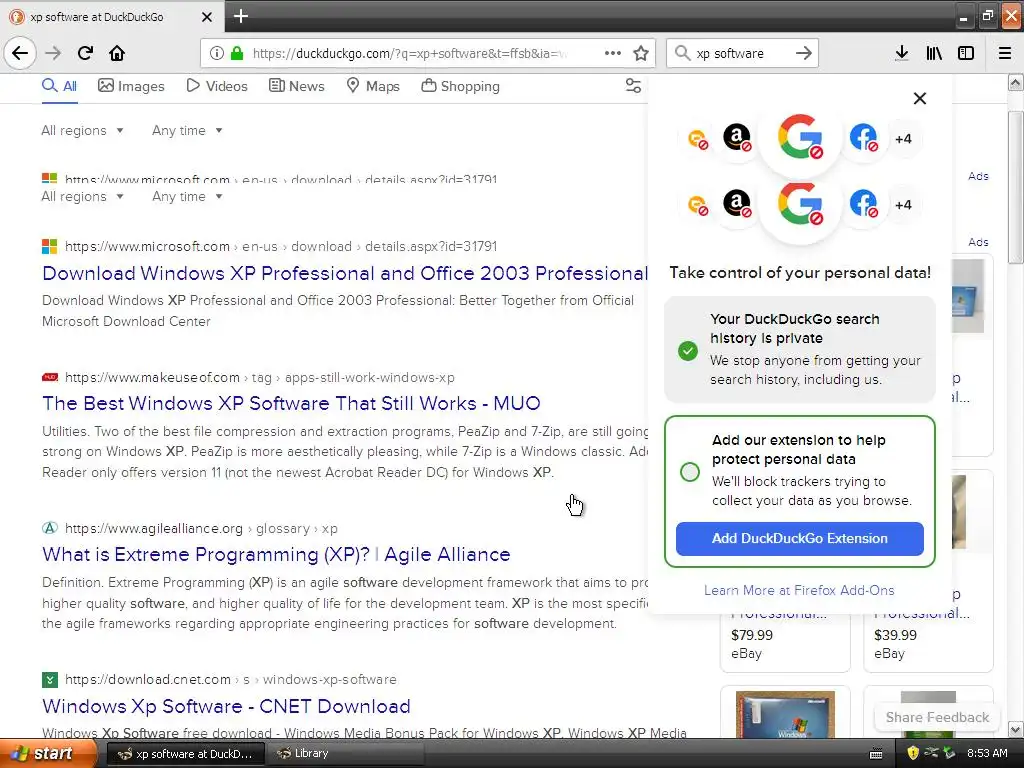Screen dimensions: 1024x768
Task: Open the Library bookshelf menu
Action: click(x=934, y=53)
